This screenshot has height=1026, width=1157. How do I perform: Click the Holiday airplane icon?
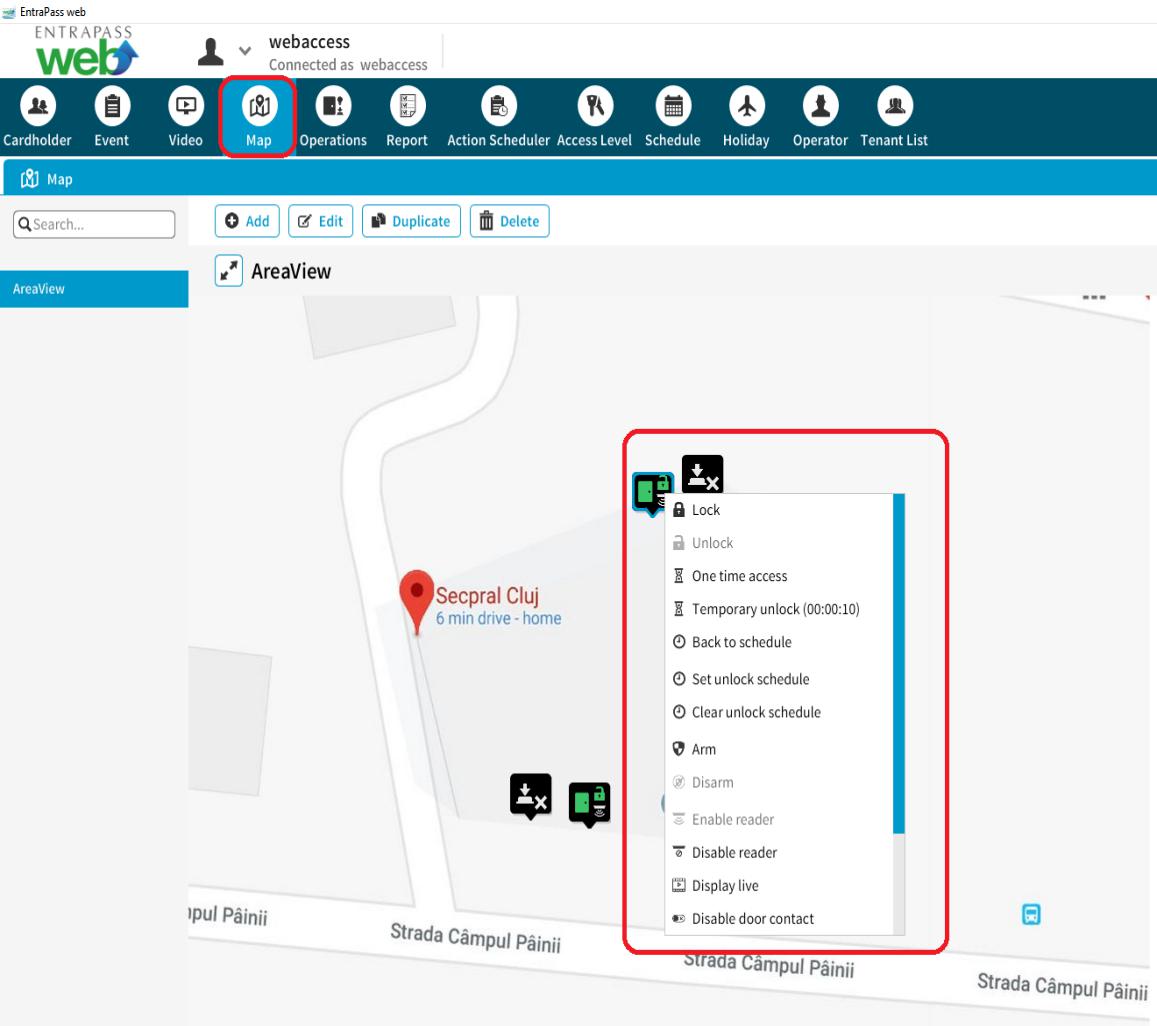point(745,106)
